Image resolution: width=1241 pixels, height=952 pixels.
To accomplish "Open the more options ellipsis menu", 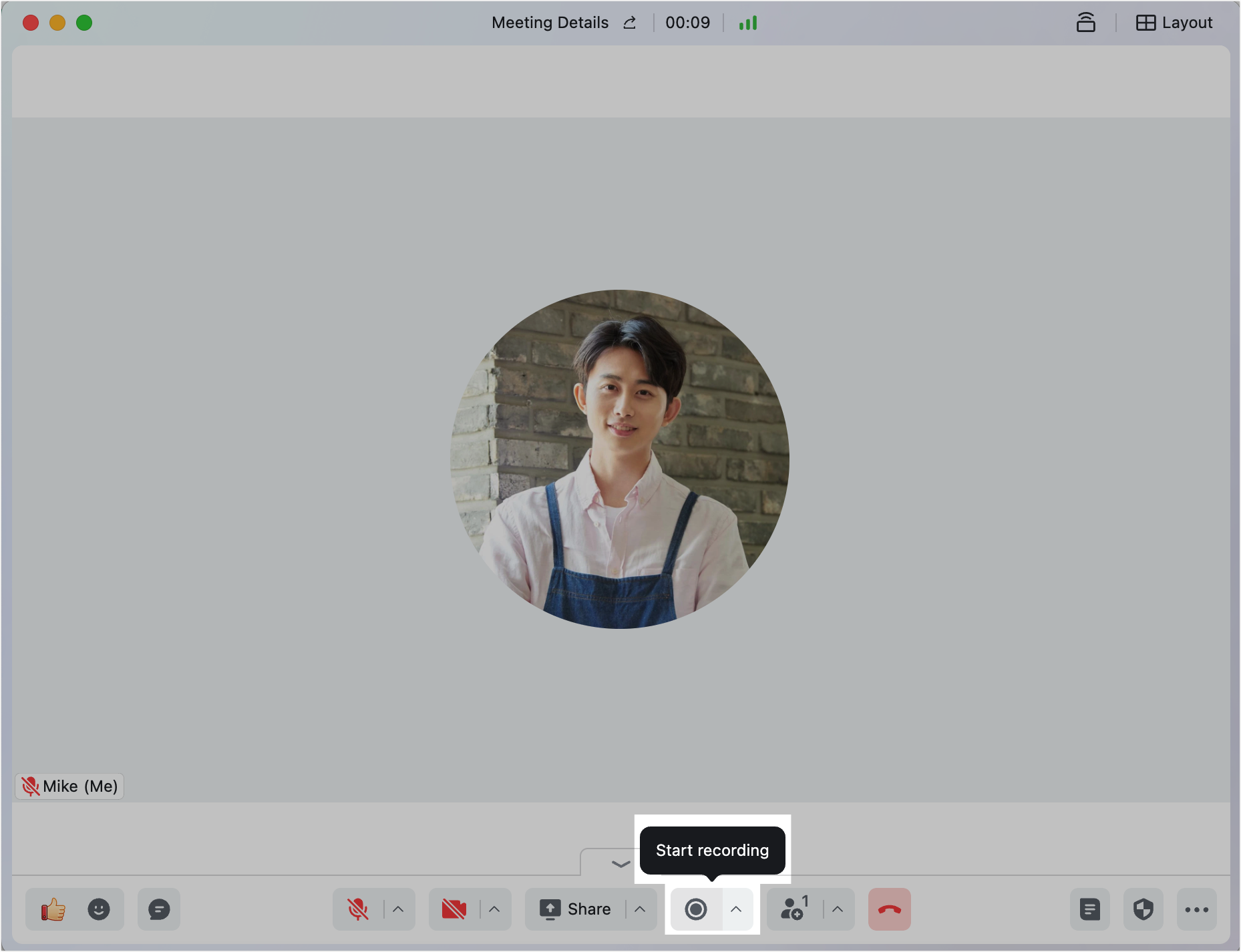I will click(x=1196, y=909).
